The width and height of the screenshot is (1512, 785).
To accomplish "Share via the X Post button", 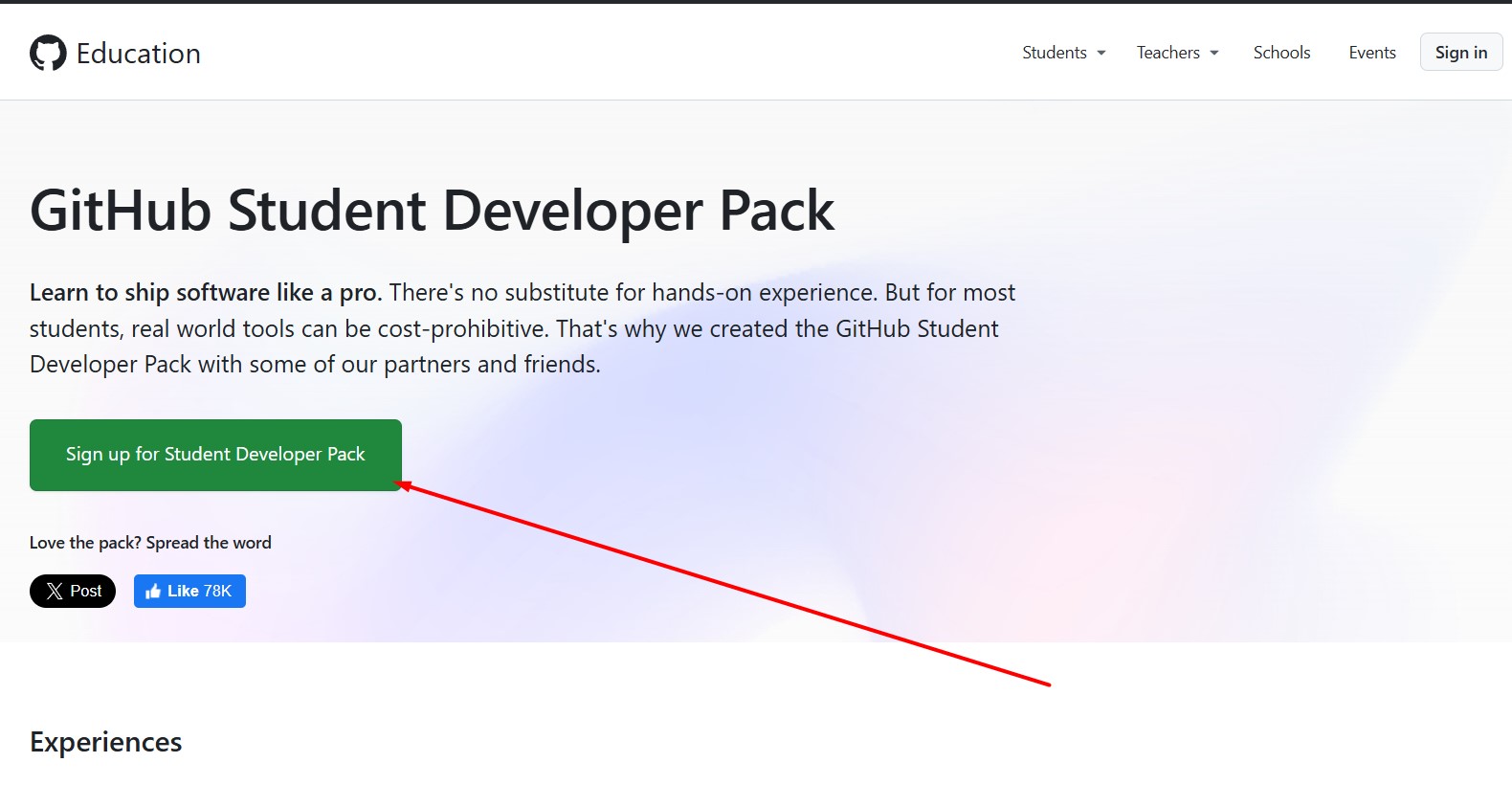I will click(x=73, y=591).
